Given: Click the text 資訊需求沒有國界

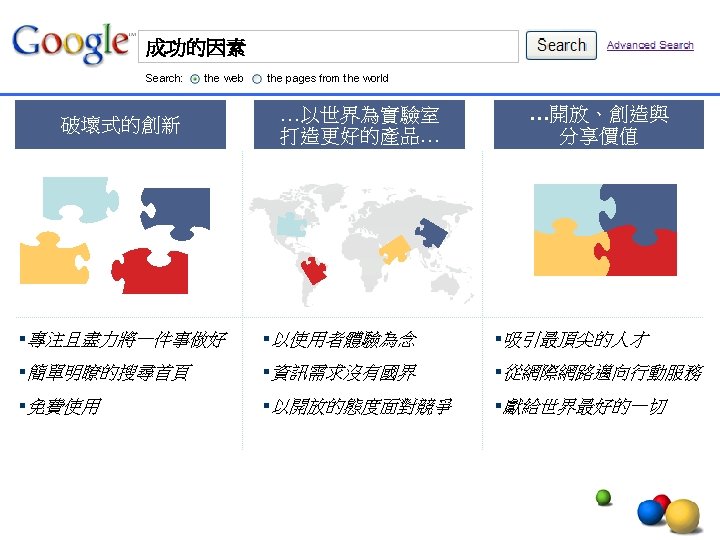Looking at the screenshot, I should coord(344,373).
